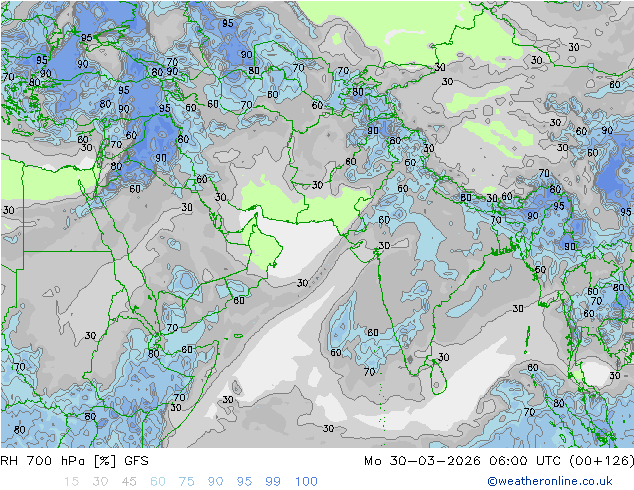Select legend value 45 in the color scale
Image resolution: width=634 pixels, height=490 pixels.
(129, 481)
